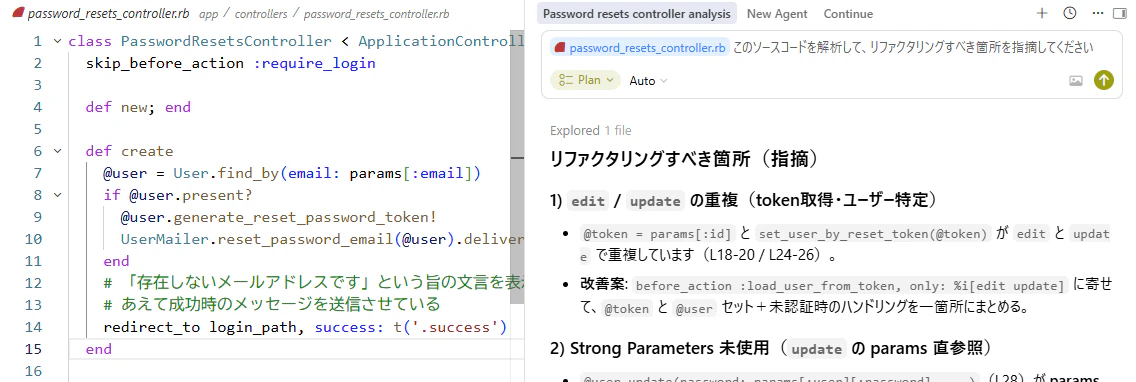This screenshot has width=1136, height=382.
Task: Place cursor on skip_before_action :require_login line
Action: click(230, 63)
